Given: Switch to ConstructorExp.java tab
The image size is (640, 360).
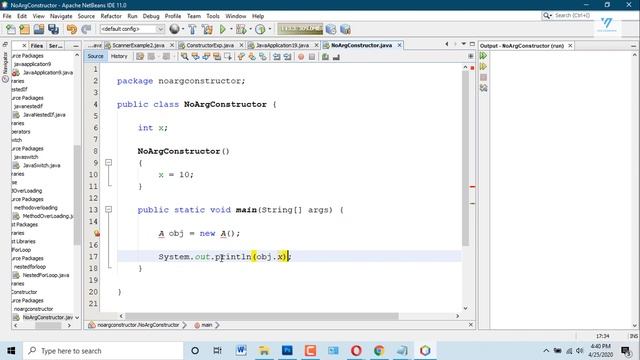Looking at the screenshot, I should tap(210, 45).
